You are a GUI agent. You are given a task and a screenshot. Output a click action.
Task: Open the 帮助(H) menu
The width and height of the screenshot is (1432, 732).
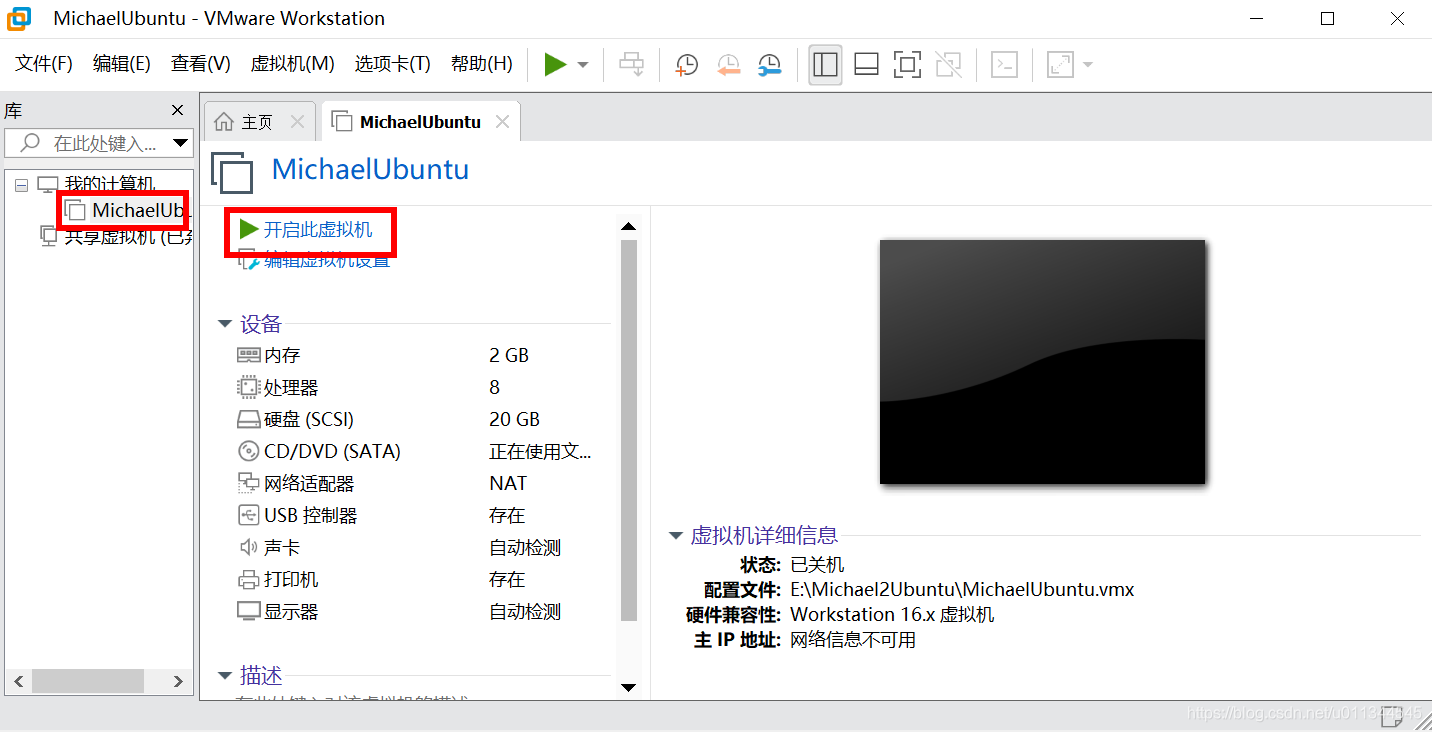482,64
